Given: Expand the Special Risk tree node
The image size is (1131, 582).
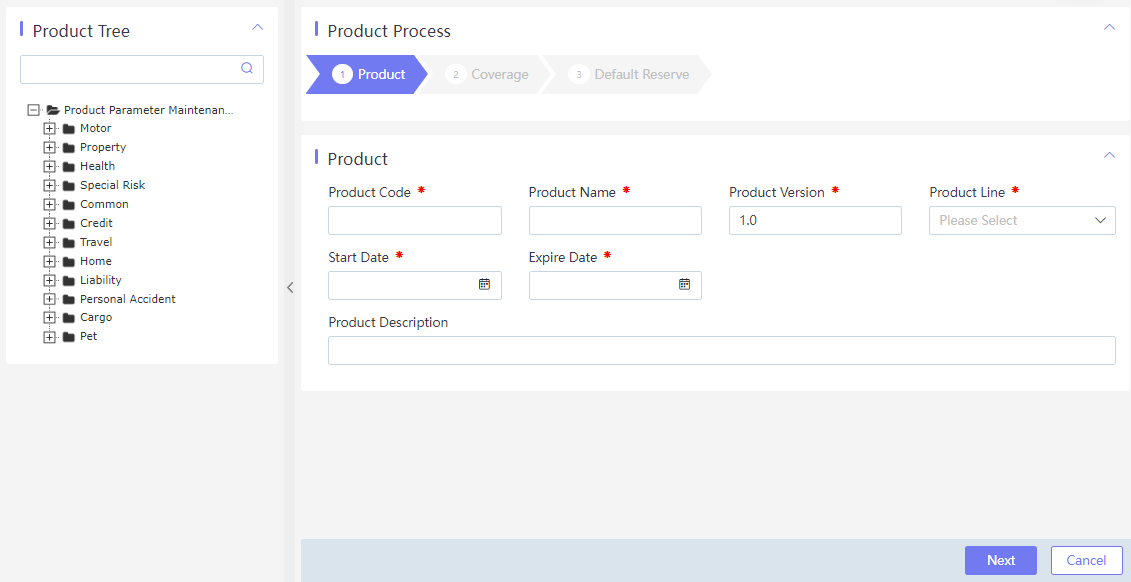Looking at the screenshot, I should (x=49, y=185).
